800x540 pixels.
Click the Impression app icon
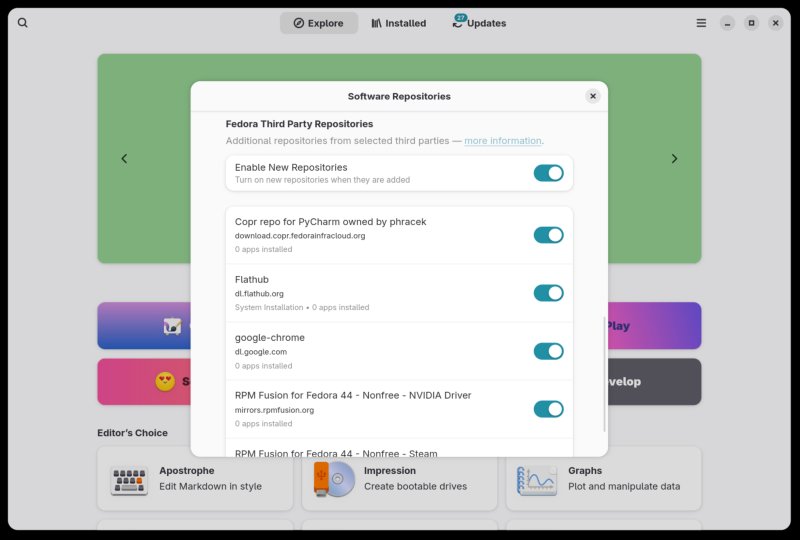[x=334, y=479]
